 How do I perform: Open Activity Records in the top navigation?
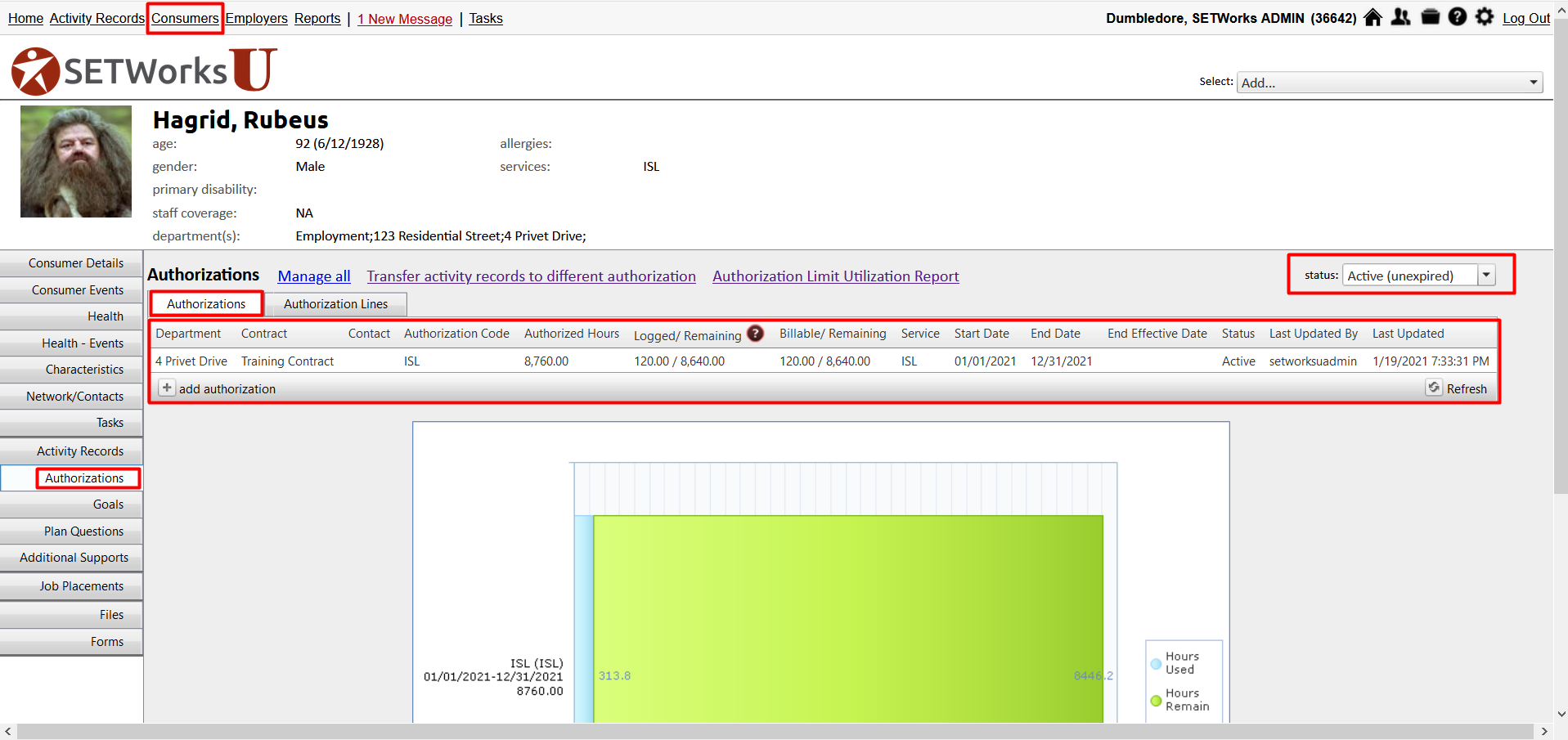tap(97, 18)
